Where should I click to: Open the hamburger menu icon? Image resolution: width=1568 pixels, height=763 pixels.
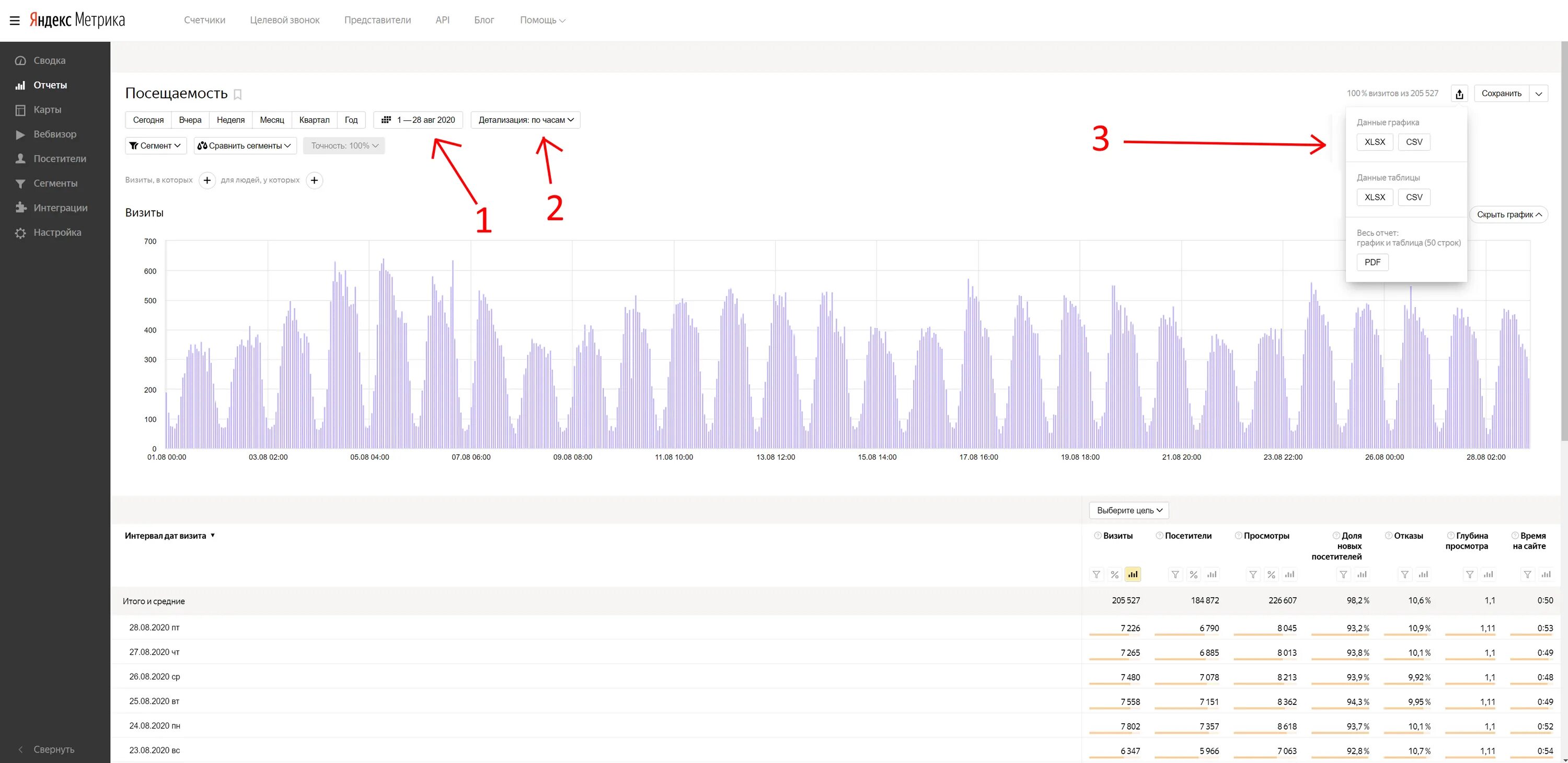[15, 21]
